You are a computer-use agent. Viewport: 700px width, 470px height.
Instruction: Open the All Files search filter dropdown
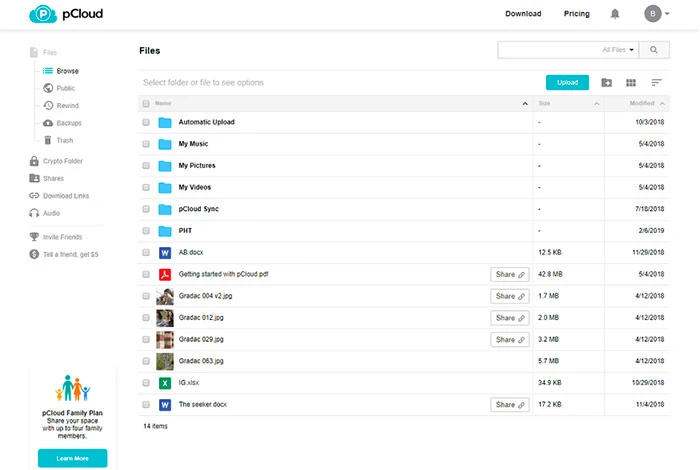coord(618,49)
